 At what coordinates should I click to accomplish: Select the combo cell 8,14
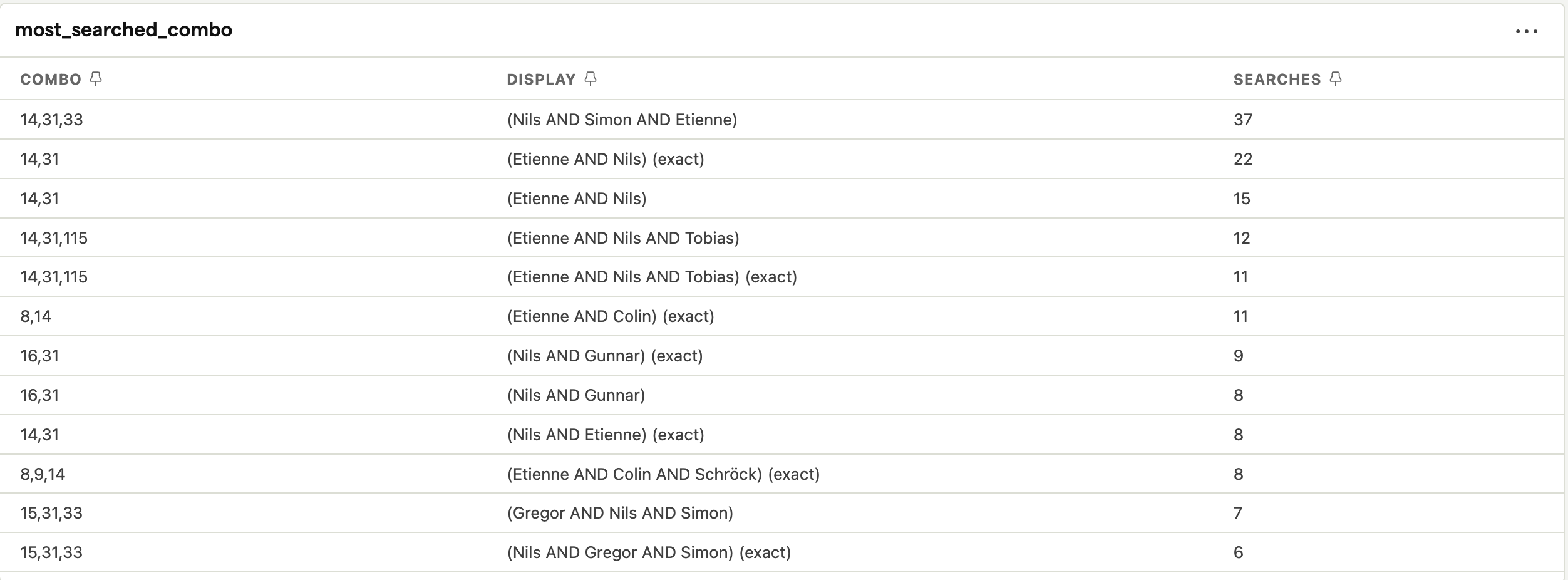coord(36,316)
